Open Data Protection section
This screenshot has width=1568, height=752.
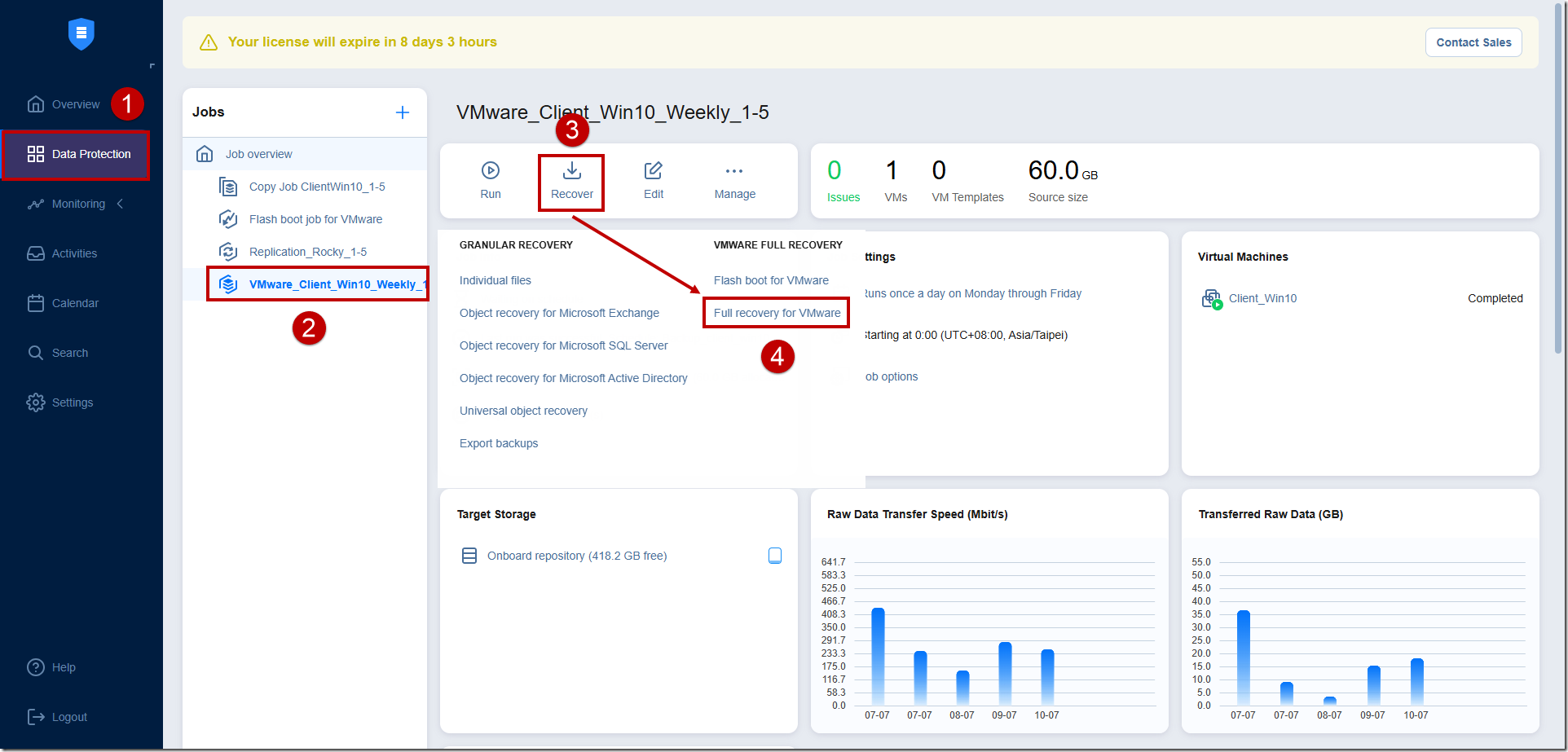75,154
